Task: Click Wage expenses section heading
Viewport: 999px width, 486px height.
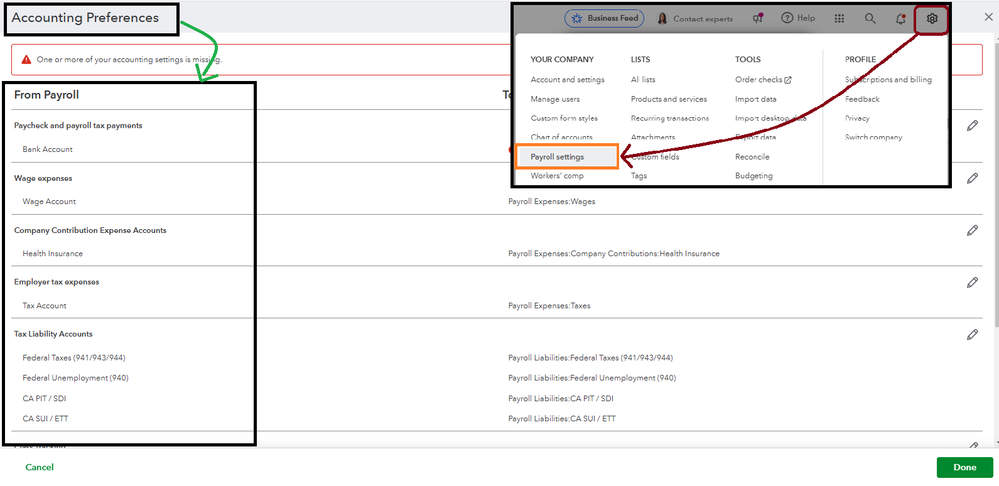Action: [43, 178]
